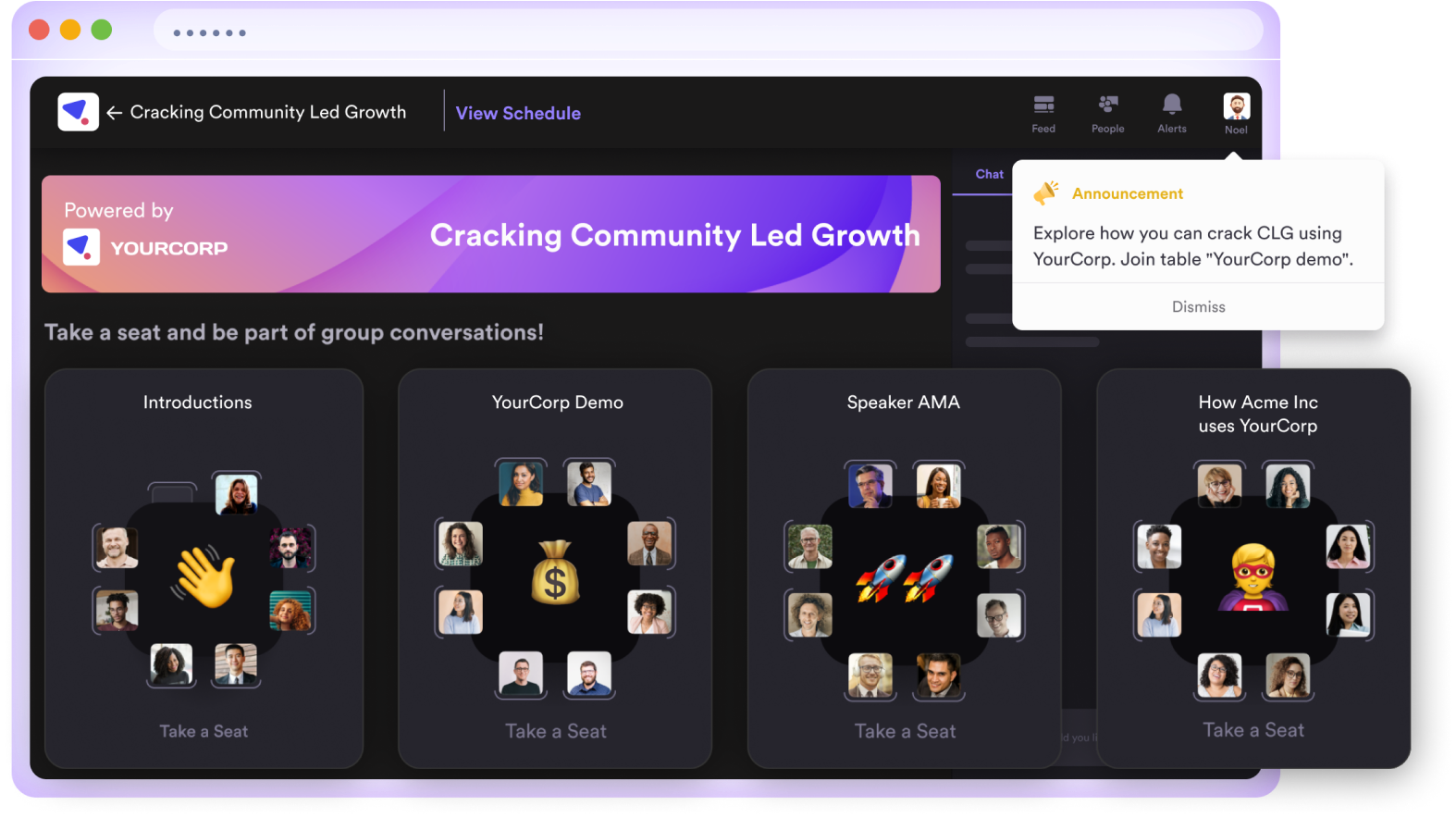Image resolution: width=1456 pixels, height=818 pixels.
Task: Click the 'Speaker AMA' table title
Action: tap(904, 403)
